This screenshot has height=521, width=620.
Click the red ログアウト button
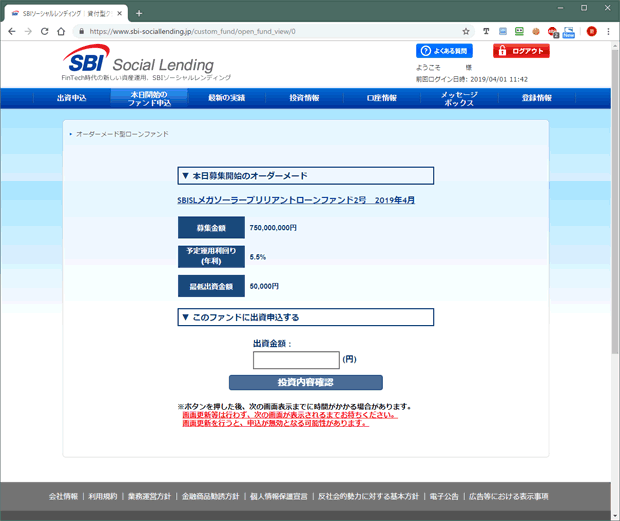[521, 51]
